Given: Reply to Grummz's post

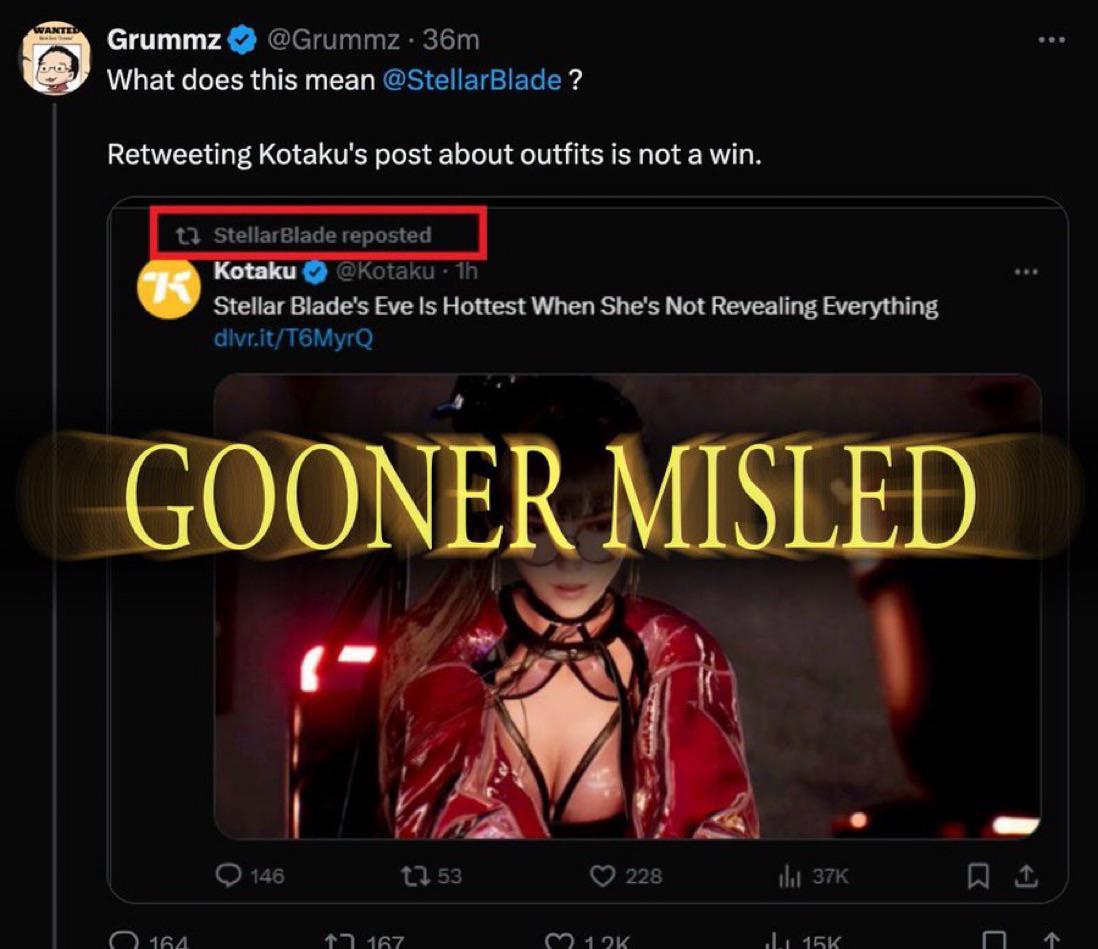Looking at the screenshot, I should [123, 940].
